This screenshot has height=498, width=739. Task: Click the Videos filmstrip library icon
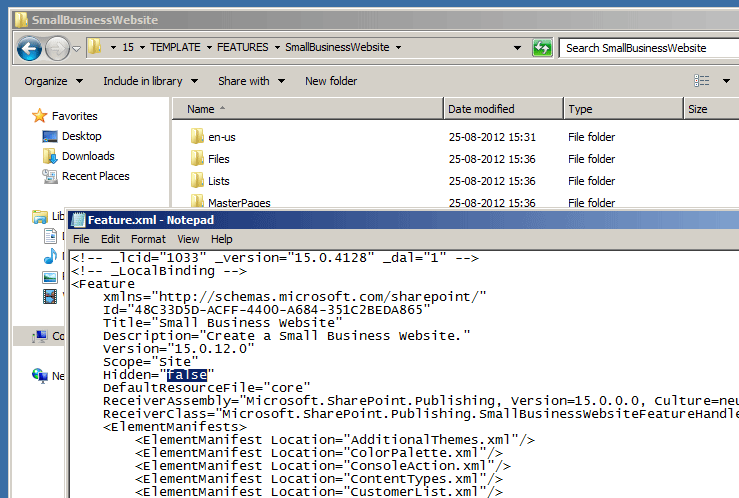tap(50, 296)
